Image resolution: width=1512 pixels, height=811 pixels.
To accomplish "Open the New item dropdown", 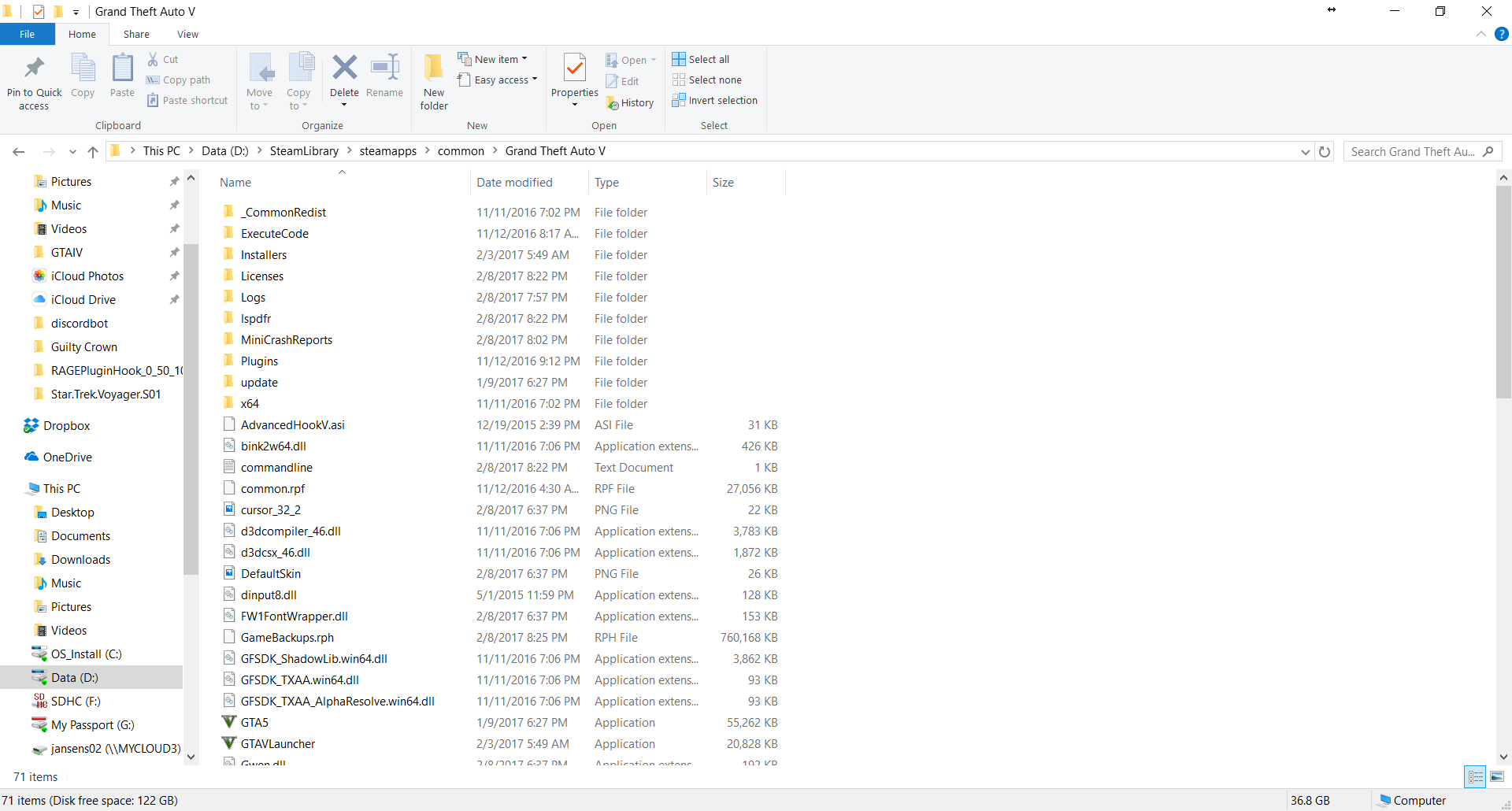I will [493, 59].
